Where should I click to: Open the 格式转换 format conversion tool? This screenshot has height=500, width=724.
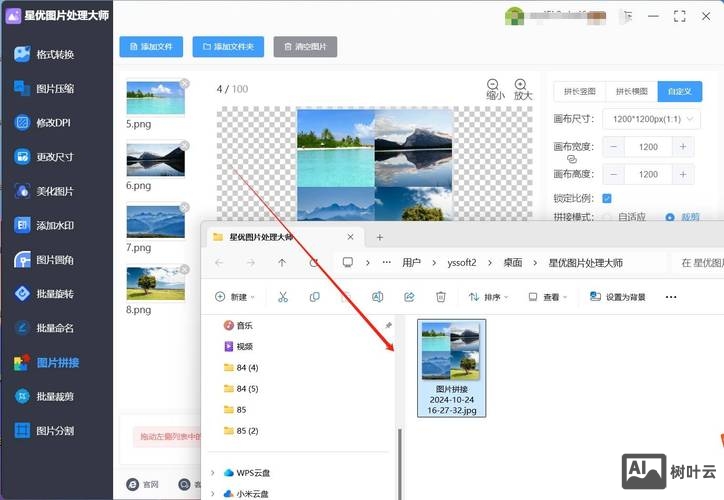[x=44, y=54]
